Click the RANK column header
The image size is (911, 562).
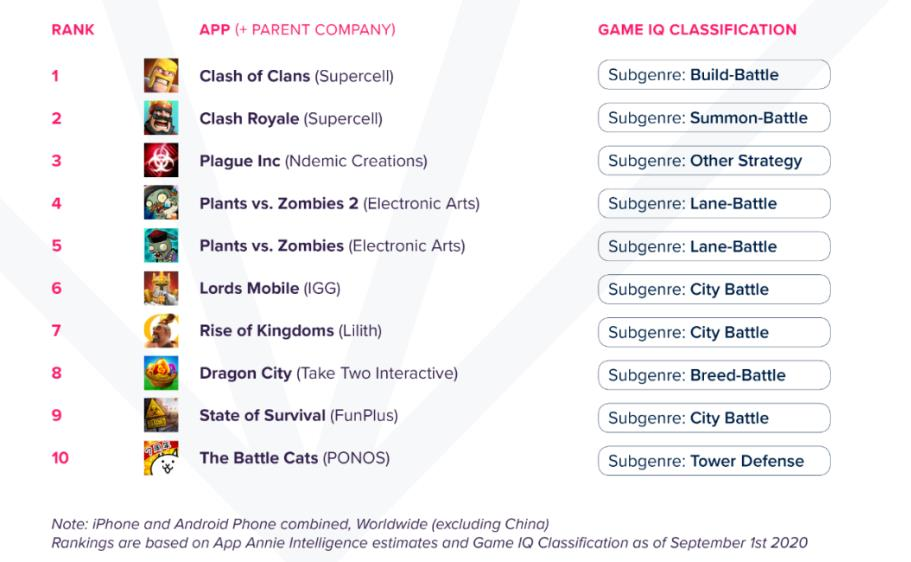tap(73, 30)
